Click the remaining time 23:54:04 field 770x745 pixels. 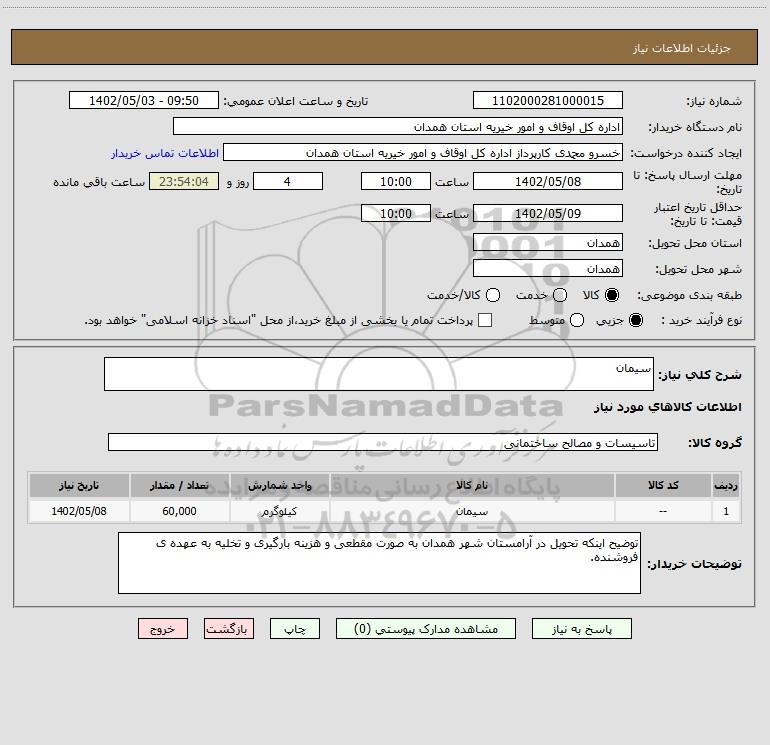(184, 181)
